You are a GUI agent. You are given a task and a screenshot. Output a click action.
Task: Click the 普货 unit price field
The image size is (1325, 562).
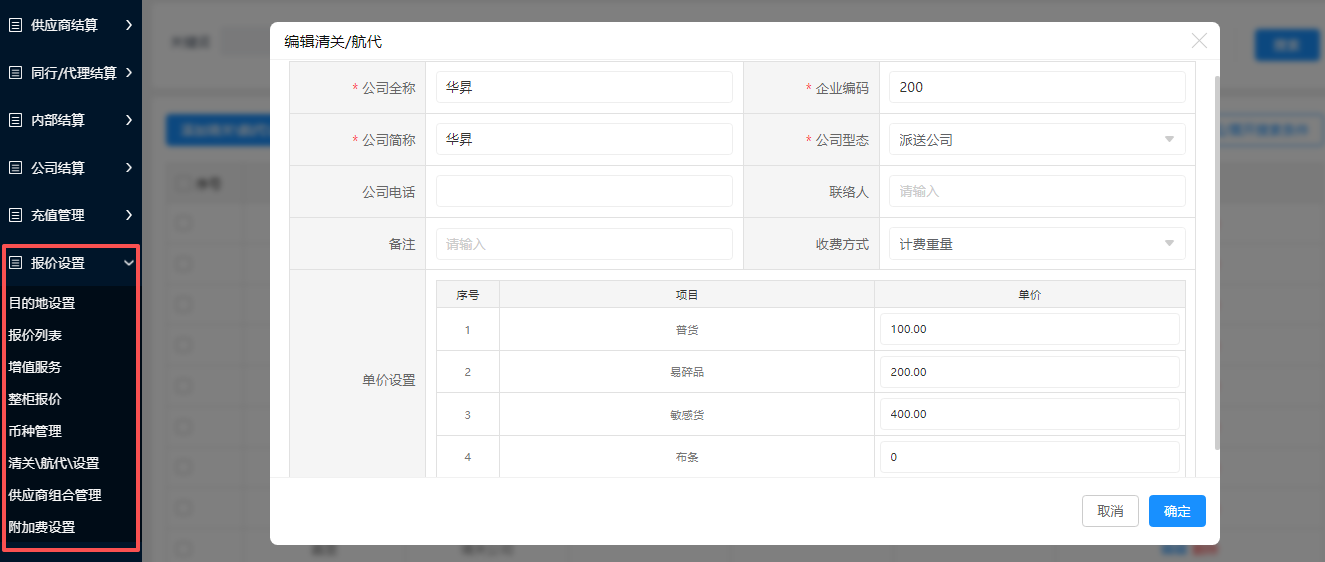[1029, 329]
